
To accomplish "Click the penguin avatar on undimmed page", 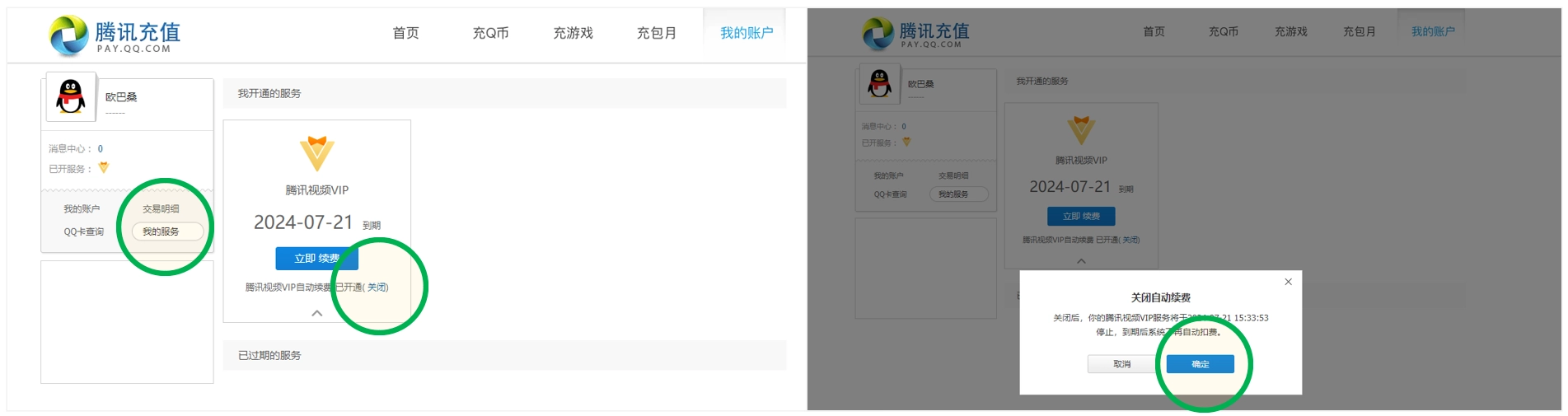I will 71,96.
